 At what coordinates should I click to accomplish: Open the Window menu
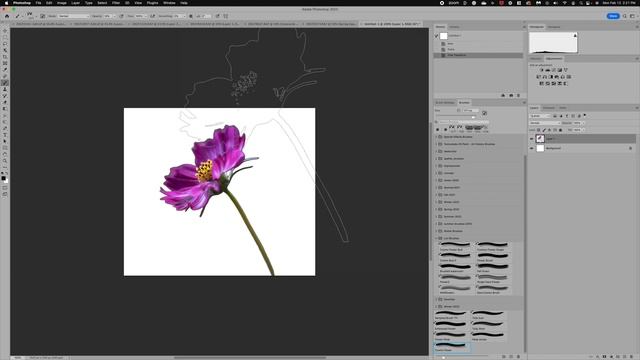[169, 2]
